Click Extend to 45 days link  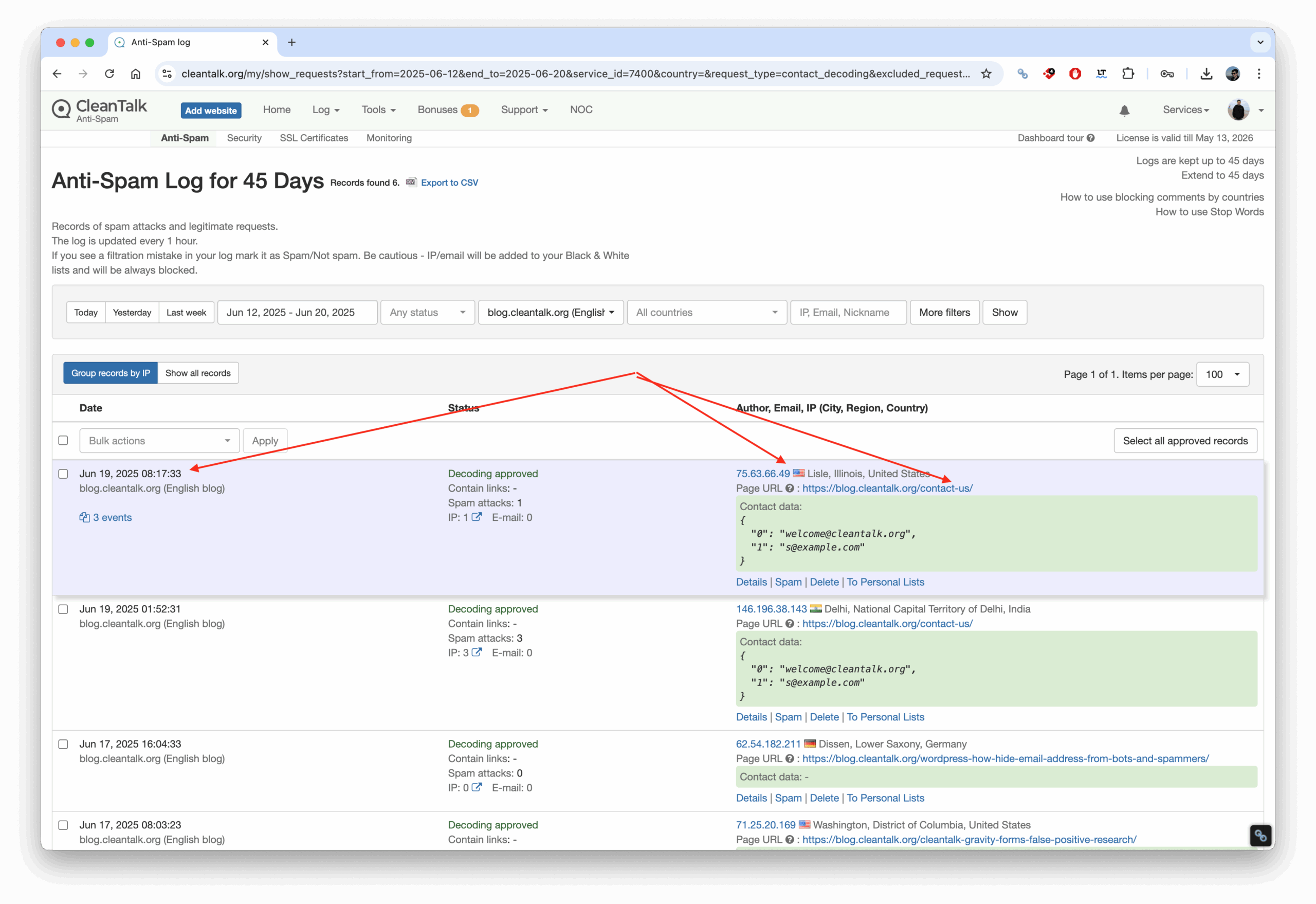1222,175
